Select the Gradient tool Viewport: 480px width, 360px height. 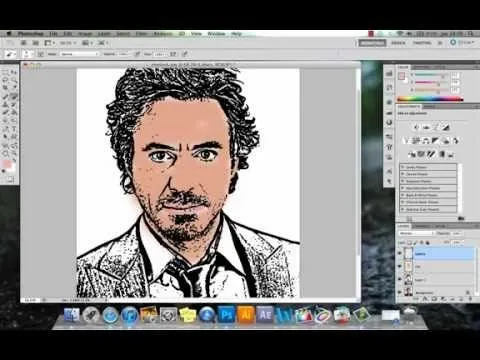14,112
